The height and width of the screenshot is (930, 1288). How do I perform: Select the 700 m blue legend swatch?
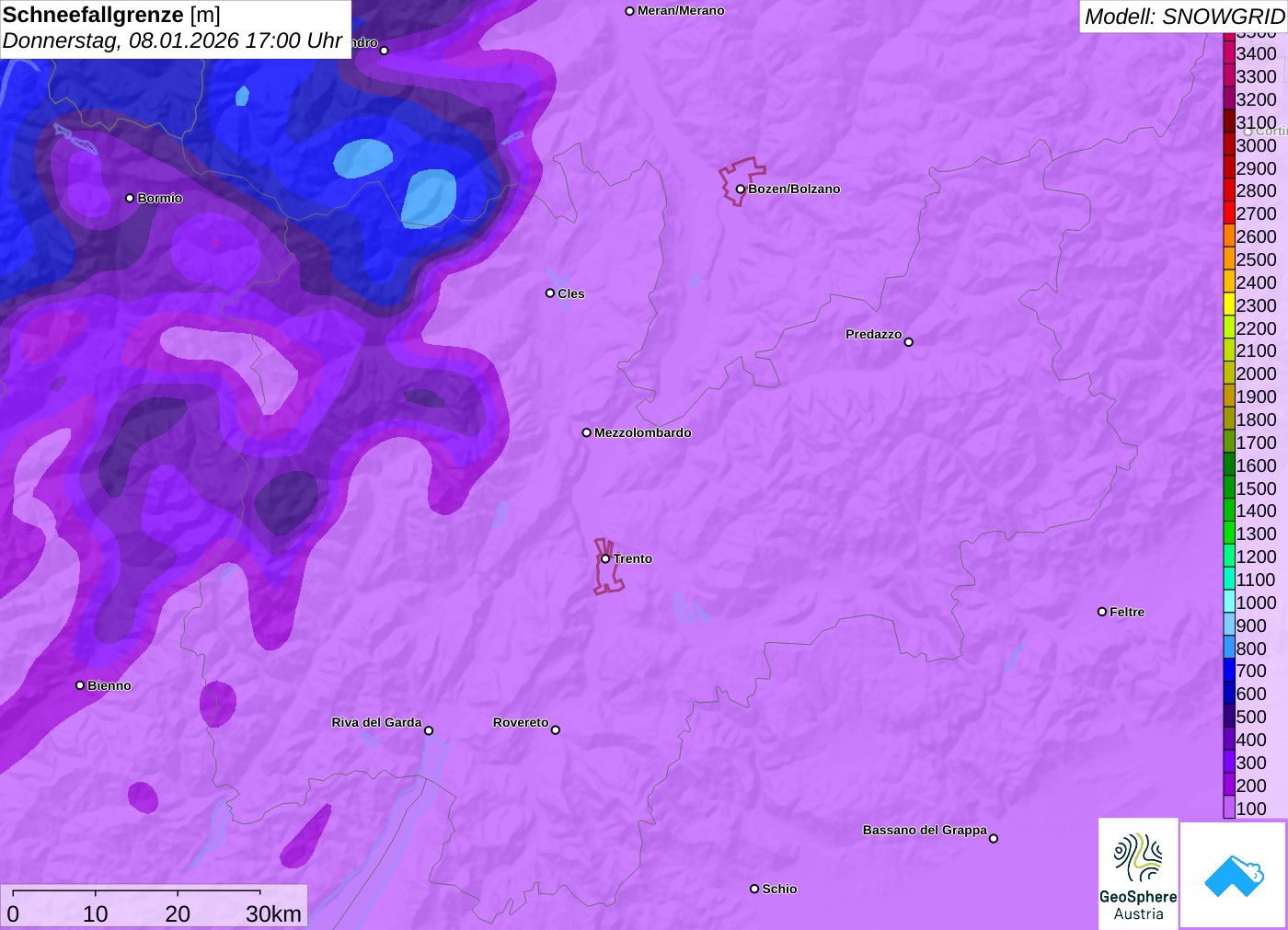click(1229, 670)
